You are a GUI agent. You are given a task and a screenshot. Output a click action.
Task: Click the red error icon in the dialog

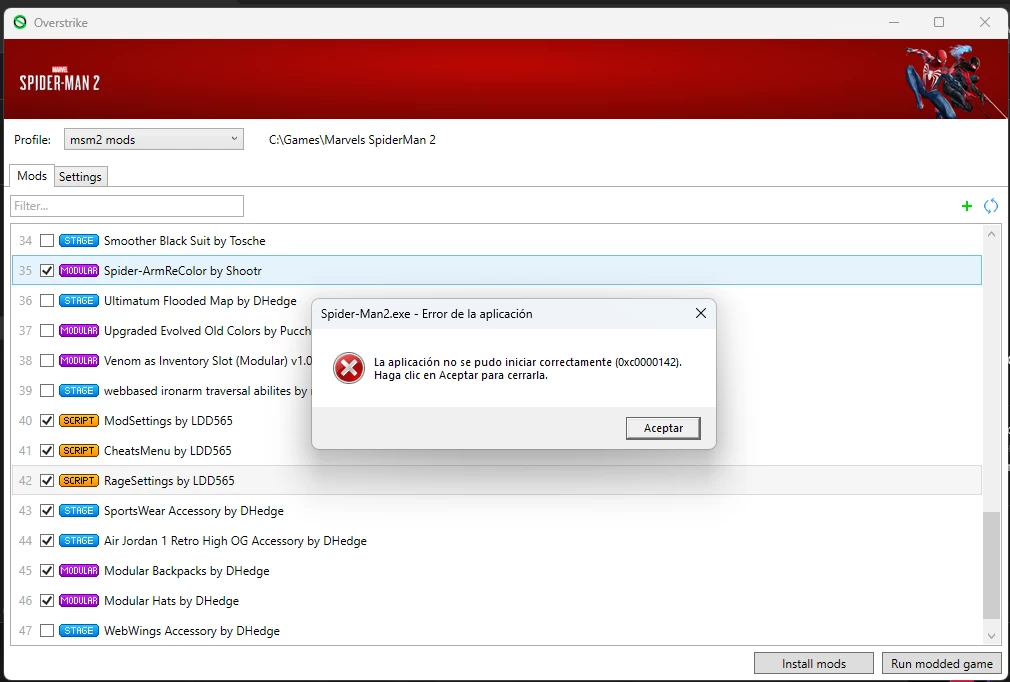[348, 368]
